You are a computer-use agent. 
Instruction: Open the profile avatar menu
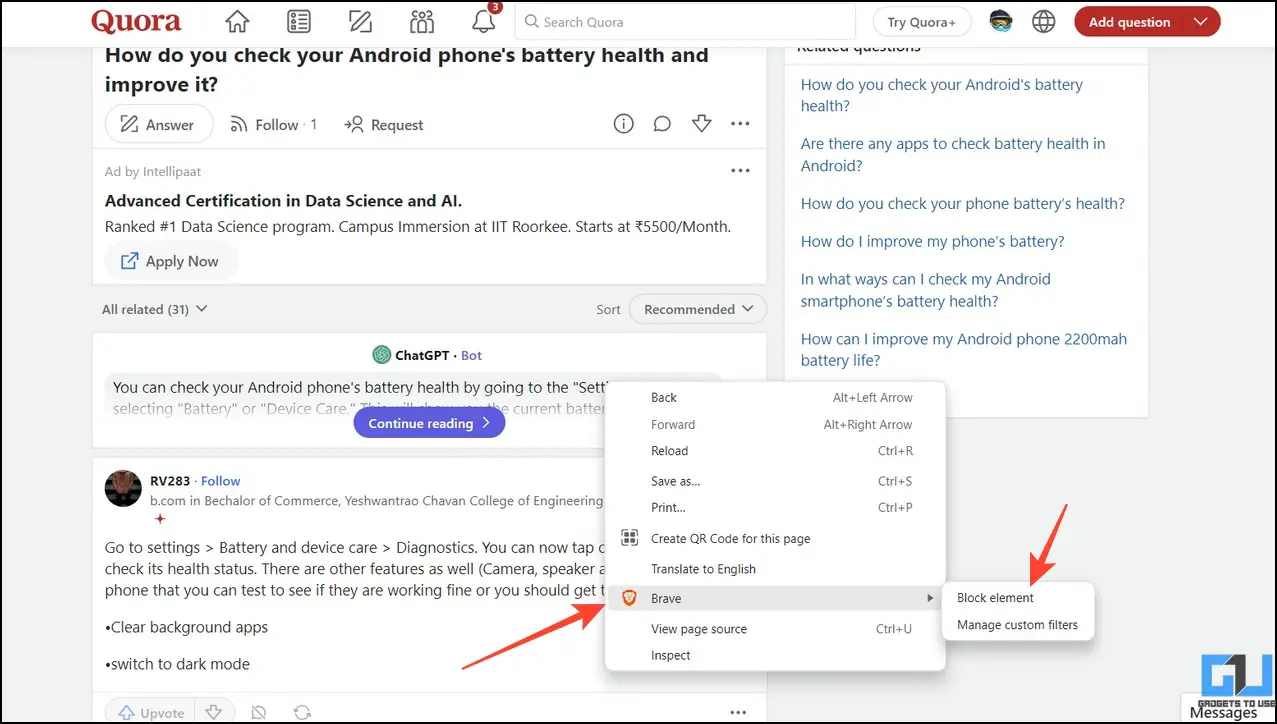1001,21
